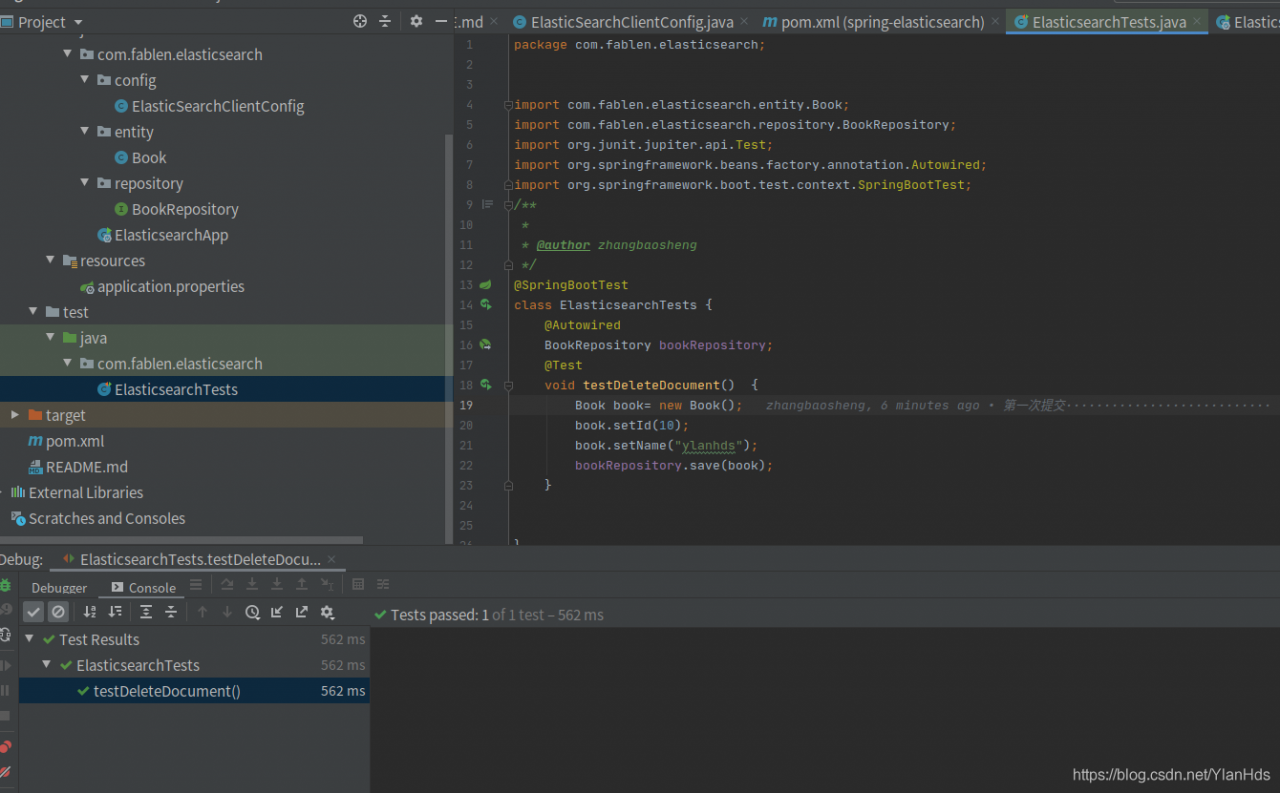
Task: Expand the target folder
Action: [x=14, y=415]
